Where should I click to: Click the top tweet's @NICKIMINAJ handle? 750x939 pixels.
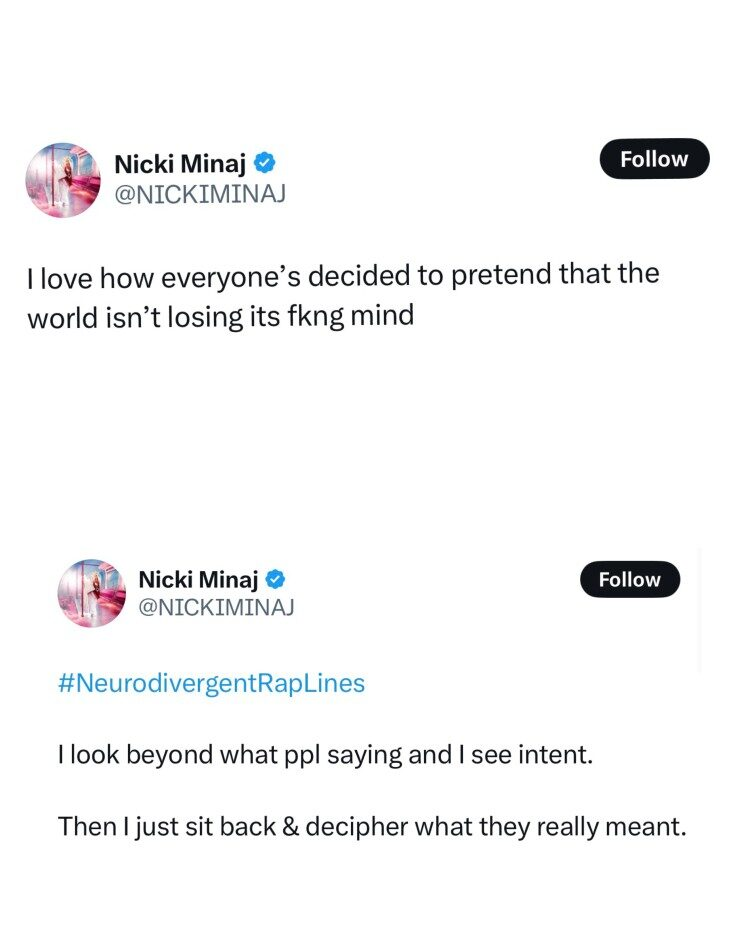tap(200, 194)
